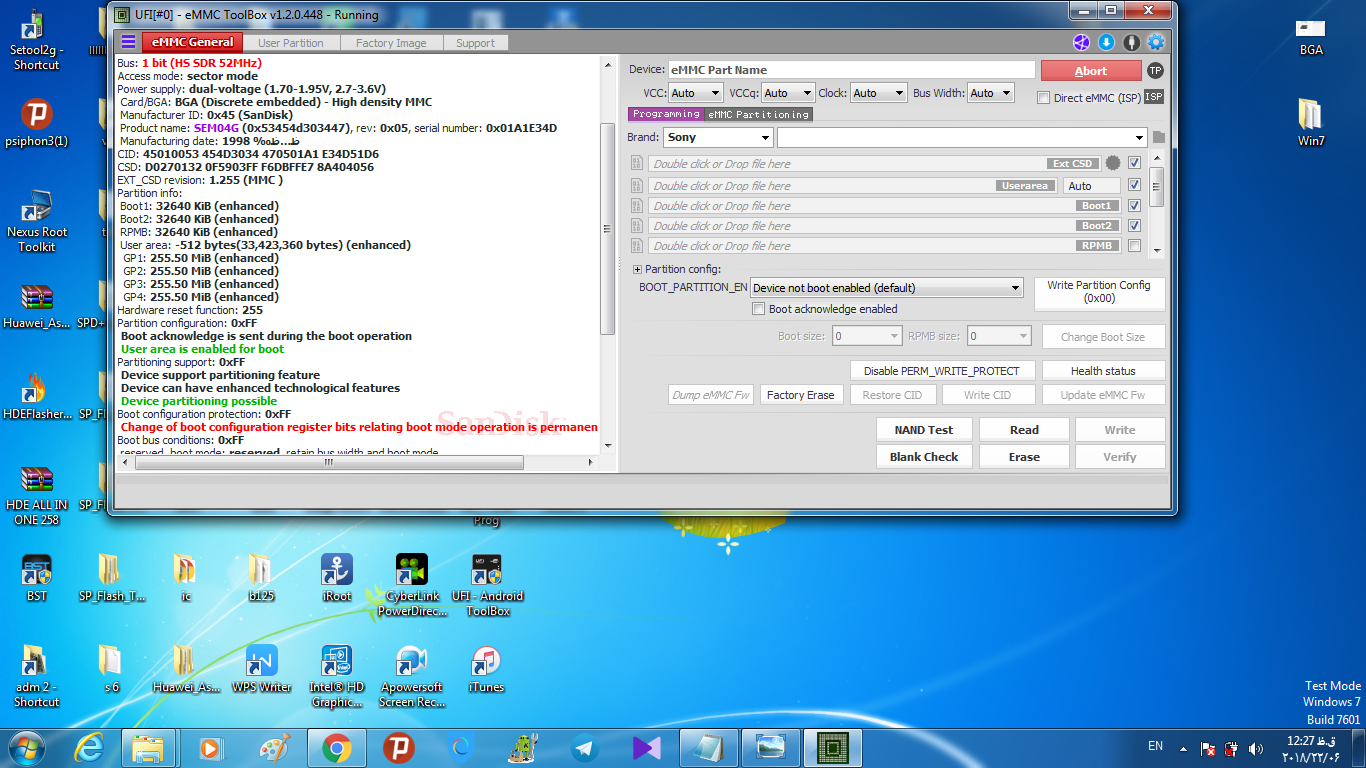Image resolution: width=1366 pixels, height=768 pixels.
Task: Click the file icon of RPMB row
Action: [x=637, y=246]
